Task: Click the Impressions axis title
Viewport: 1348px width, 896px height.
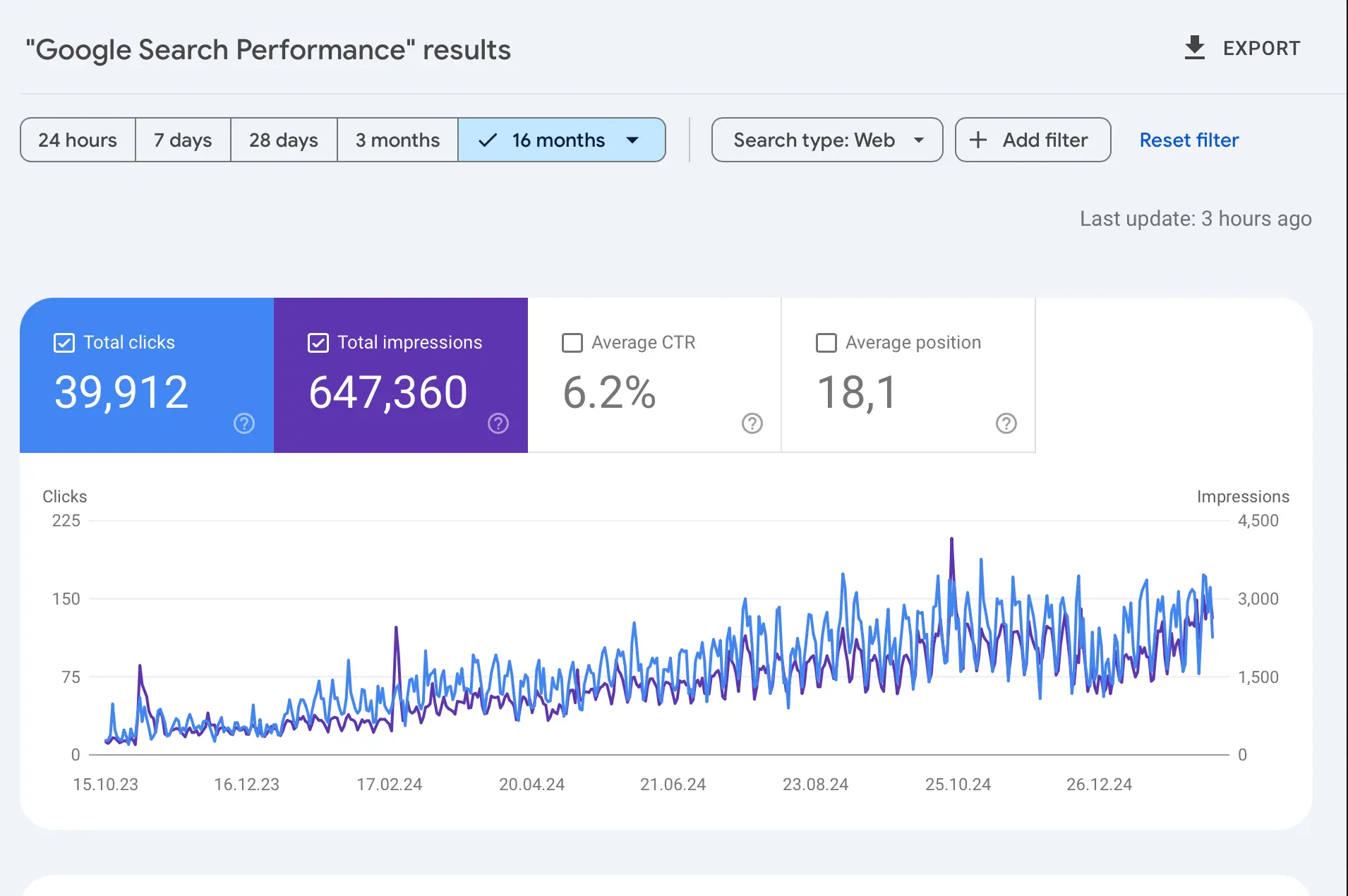Action: click(1244, 497)
